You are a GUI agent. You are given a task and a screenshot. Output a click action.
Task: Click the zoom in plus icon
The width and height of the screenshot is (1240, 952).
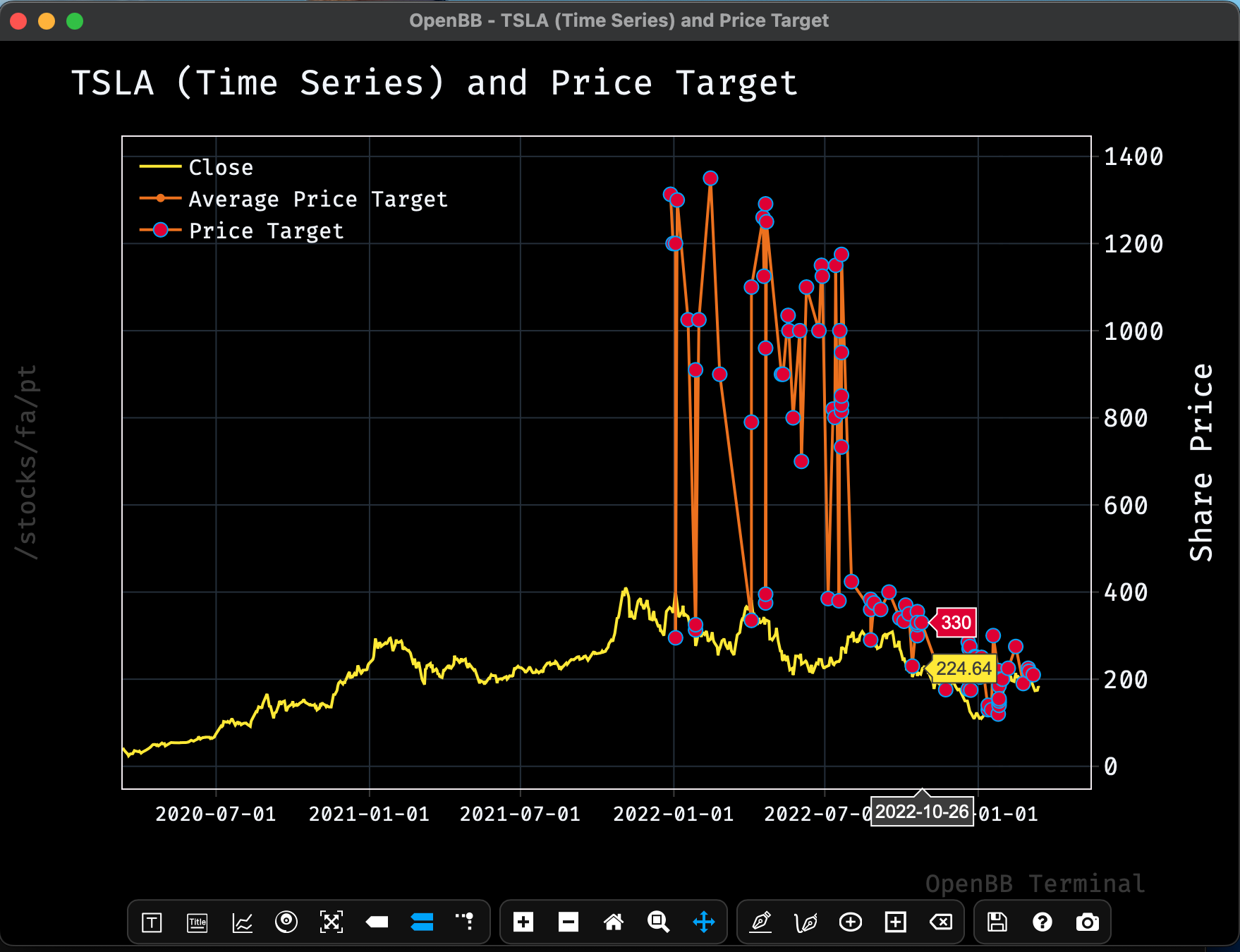click(x=523, y=922)
